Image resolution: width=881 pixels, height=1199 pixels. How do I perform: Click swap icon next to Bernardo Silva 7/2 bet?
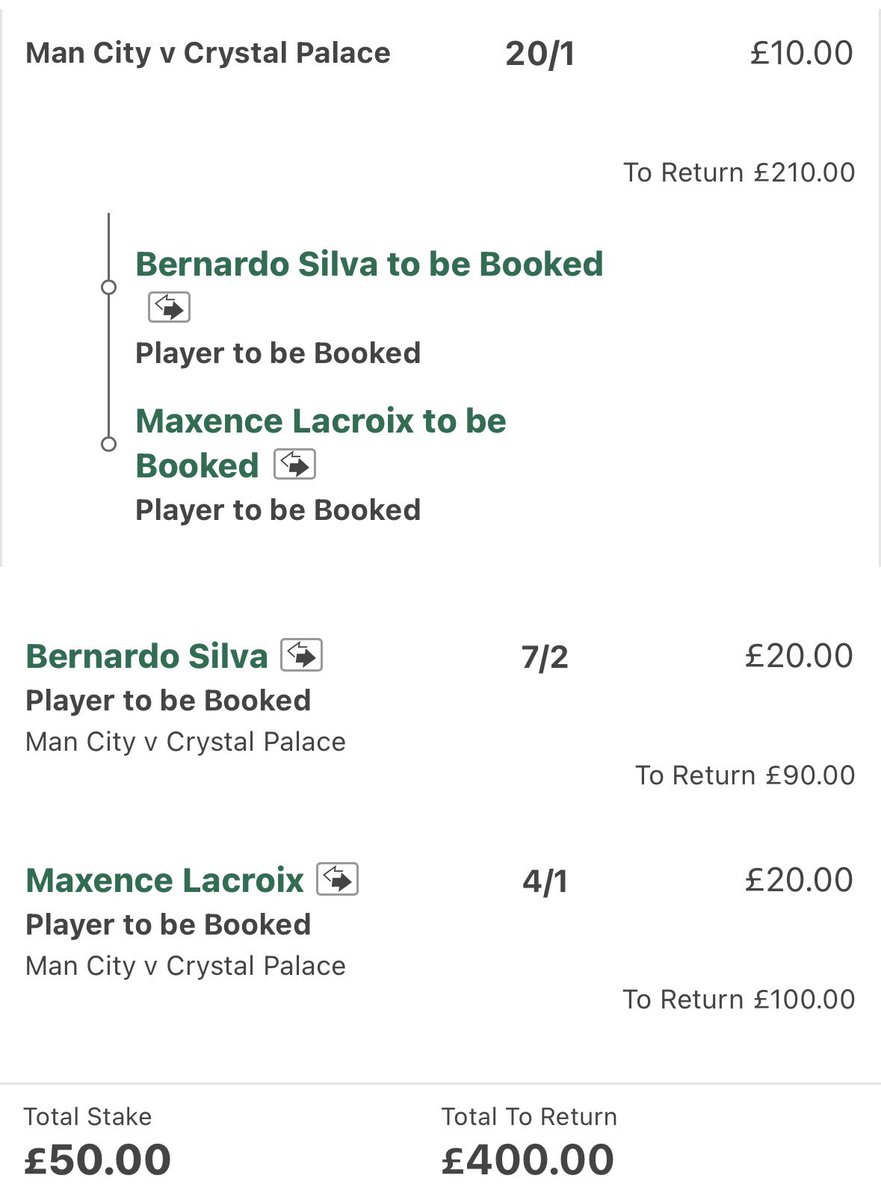[302, 655]
